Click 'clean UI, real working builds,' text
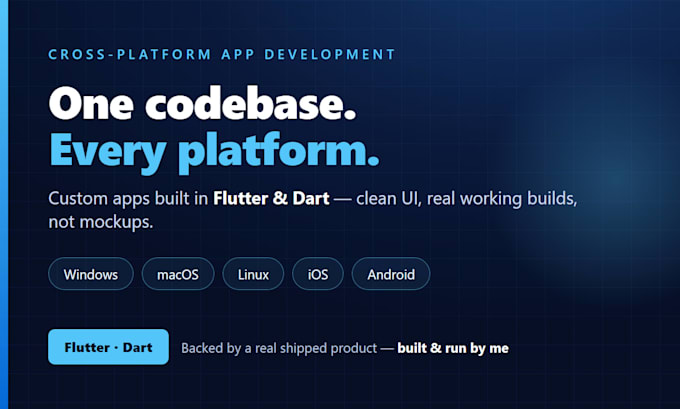This screenshot has height=409, width=680. (x=467, y=199)
